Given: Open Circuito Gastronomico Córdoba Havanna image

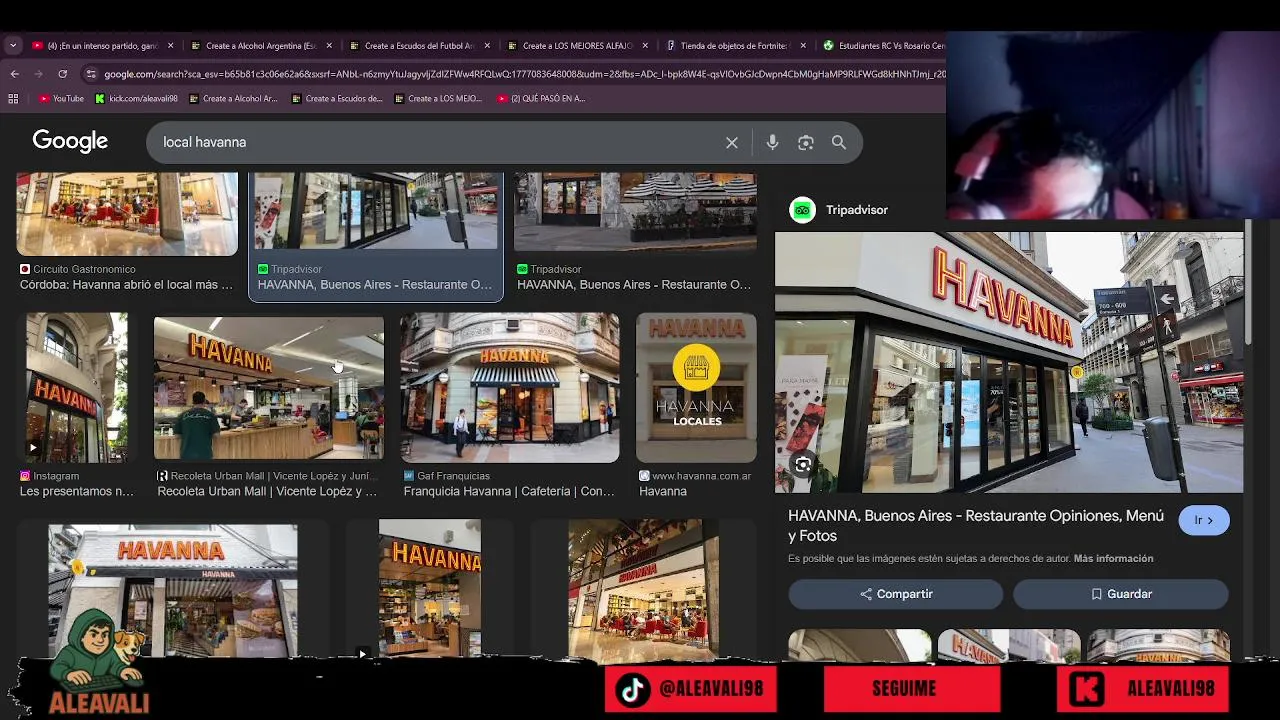Looking at the screenshot, I should [x=127, y=213].
